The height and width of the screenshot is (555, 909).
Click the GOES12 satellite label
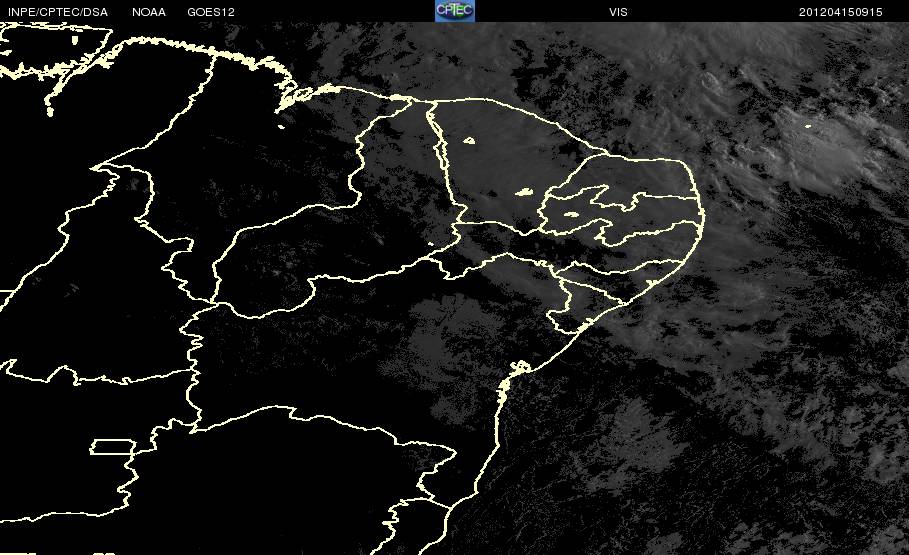211,12
